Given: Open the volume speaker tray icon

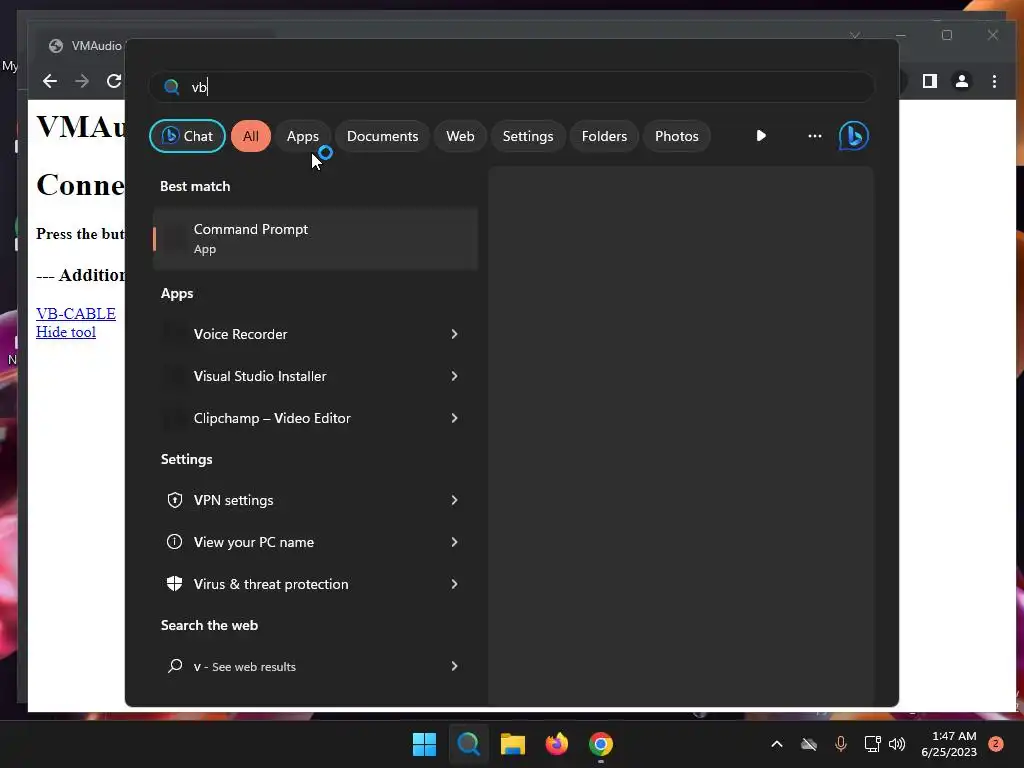Looking at the screenshot, I should point(898,744).
